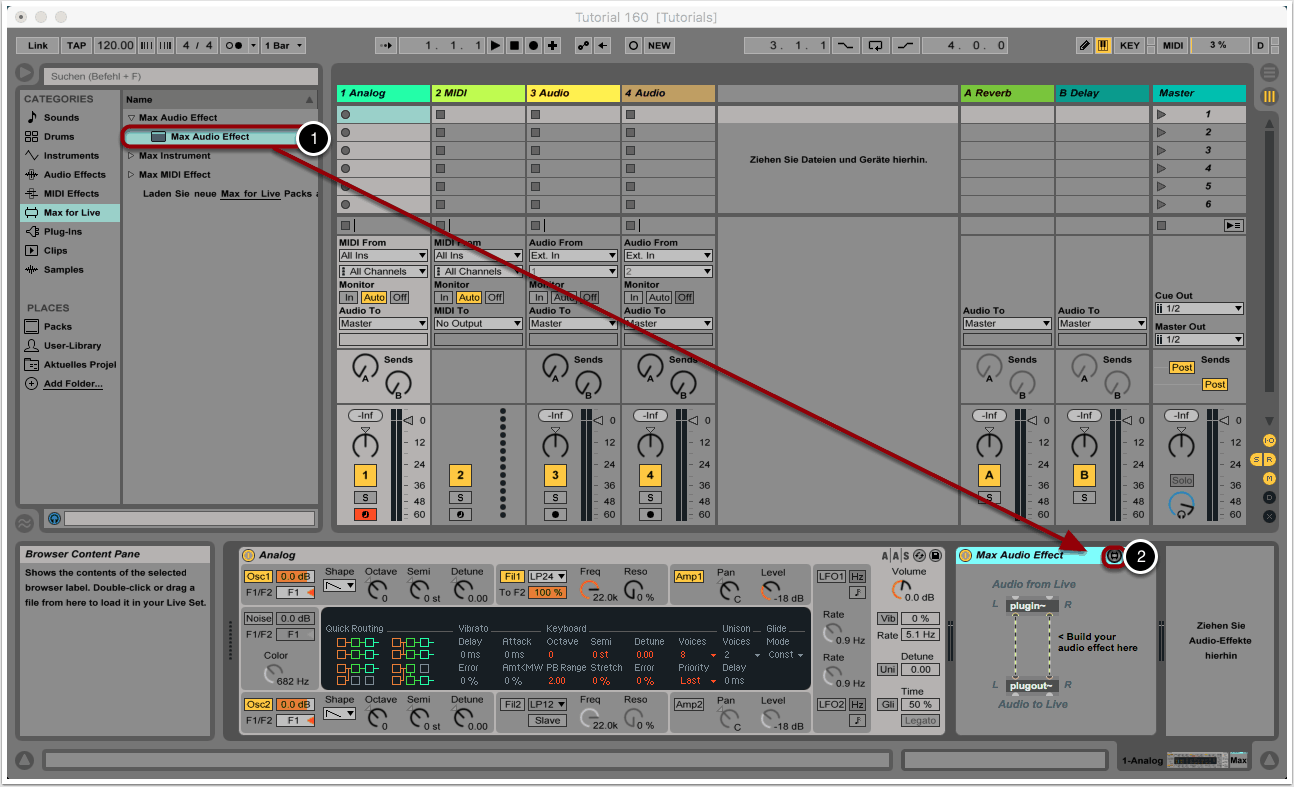Deactivate track 1 with its activator button
This screenshot has height=787, width=1294.
(366, 475)
